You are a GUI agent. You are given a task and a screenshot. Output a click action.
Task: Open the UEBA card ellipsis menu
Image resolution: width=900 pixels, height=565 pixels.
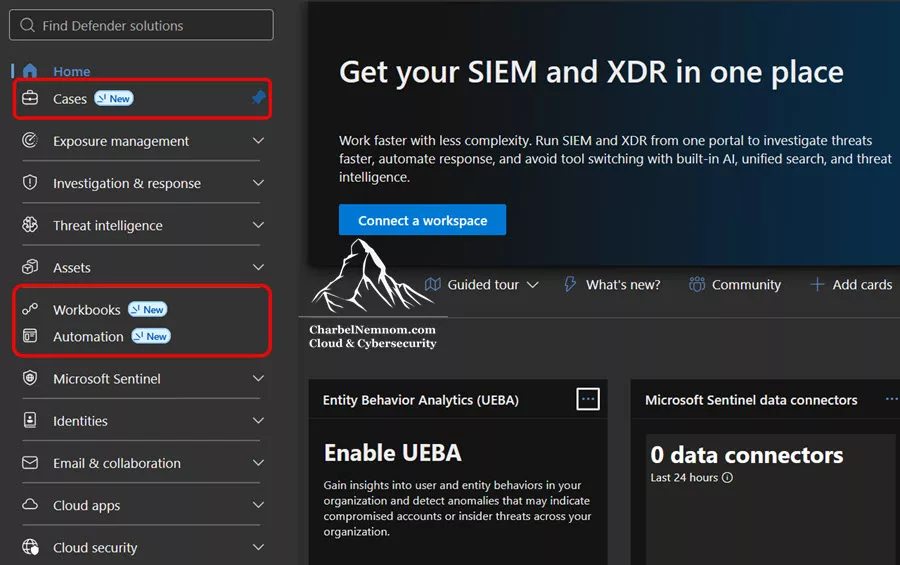coord(588,399)
